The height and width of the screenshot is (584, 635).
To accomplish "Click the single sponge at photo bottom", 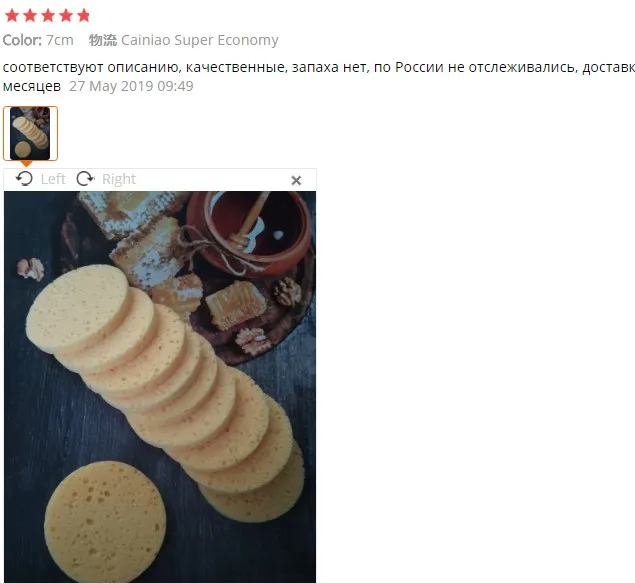I will [105, 522].
